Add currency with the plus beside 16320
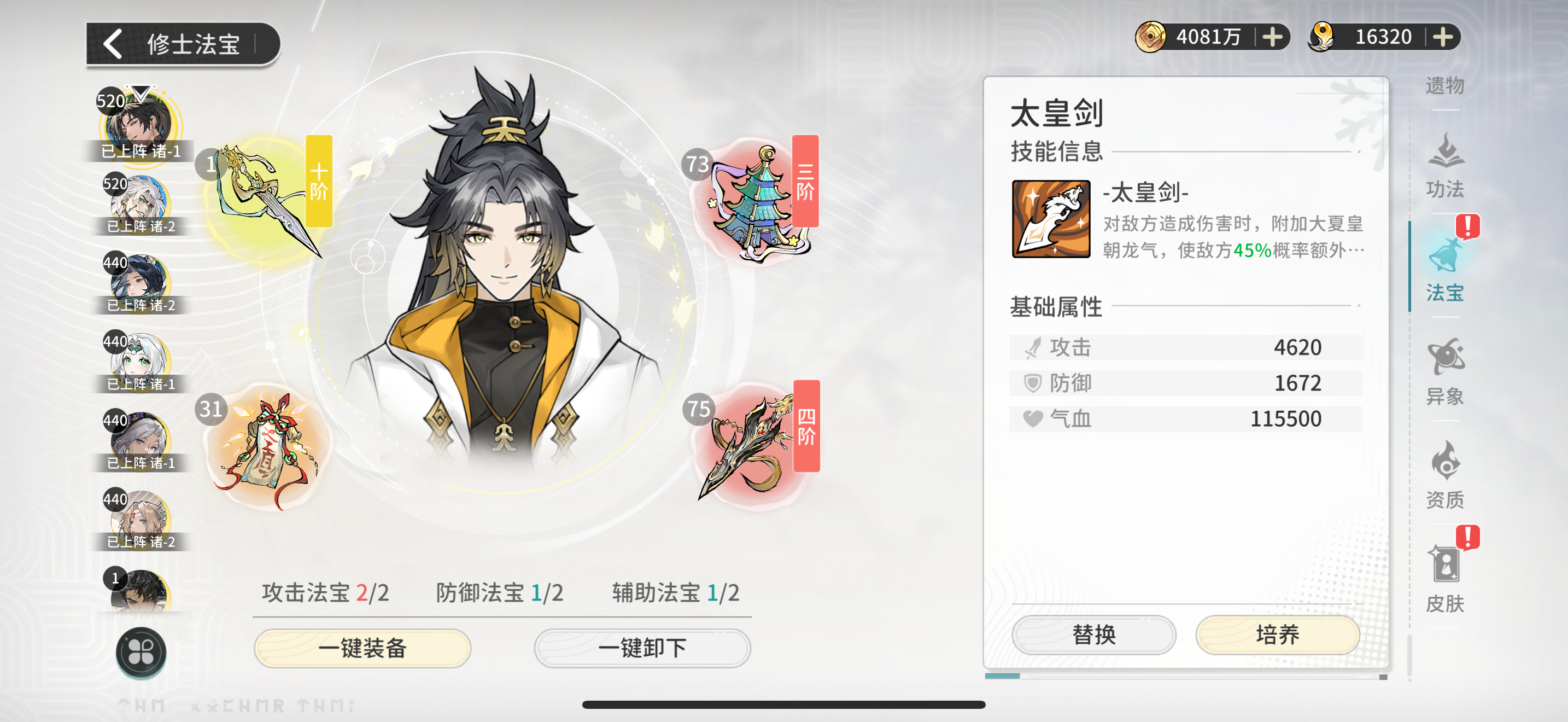This screenshot has width=1568, height=722. pyautogui.click(x=1443, y=37)
